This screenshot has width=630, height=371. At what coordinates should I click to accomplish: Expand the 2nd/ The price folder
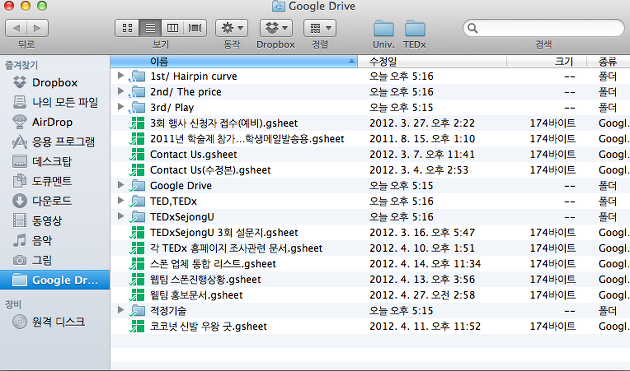coord(120,91)
